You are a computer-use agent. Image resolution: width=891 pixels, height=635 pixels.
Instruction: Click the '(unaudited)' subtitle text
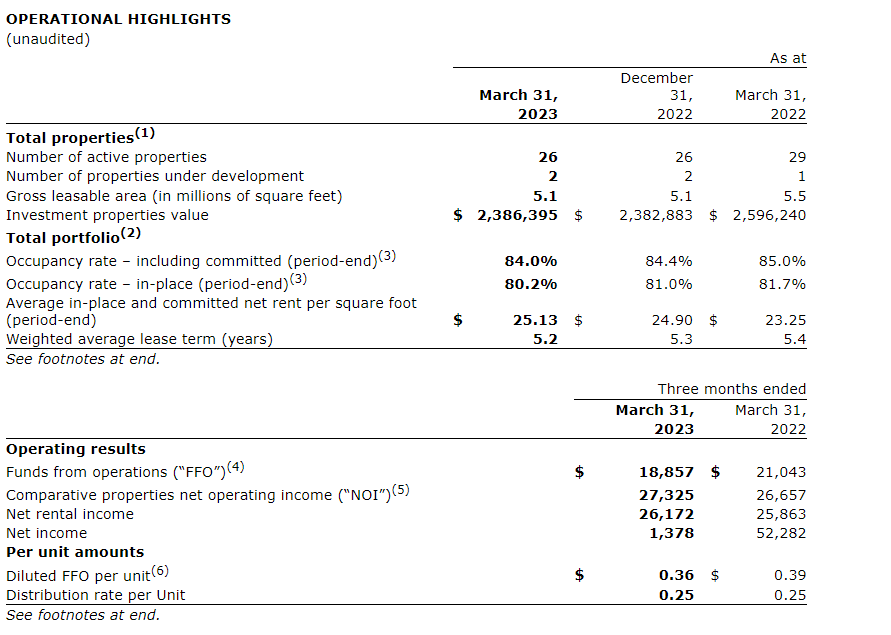click(x=48, y=39)
